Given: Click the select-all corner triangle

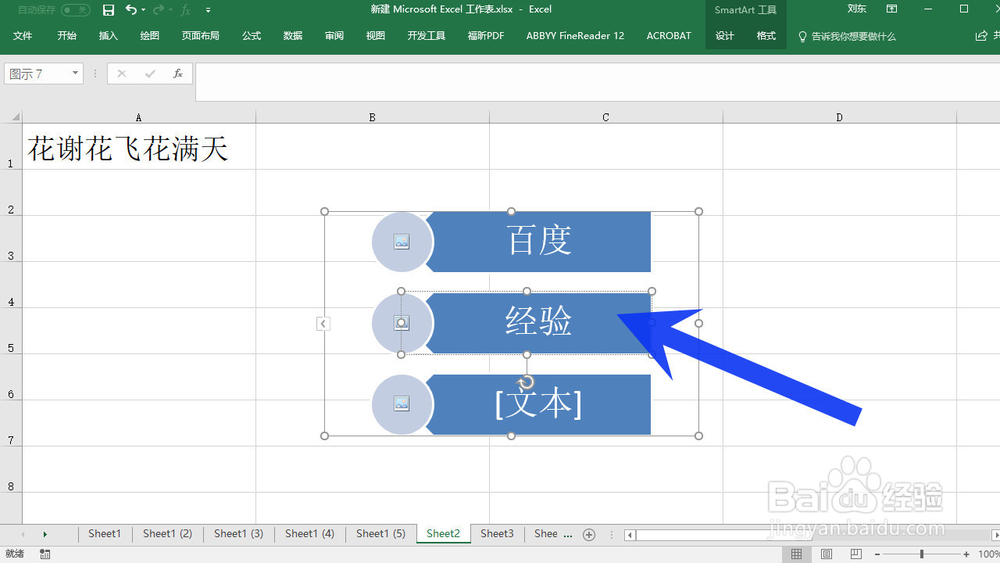Looking at the screenshot, I should pos(15,117).
